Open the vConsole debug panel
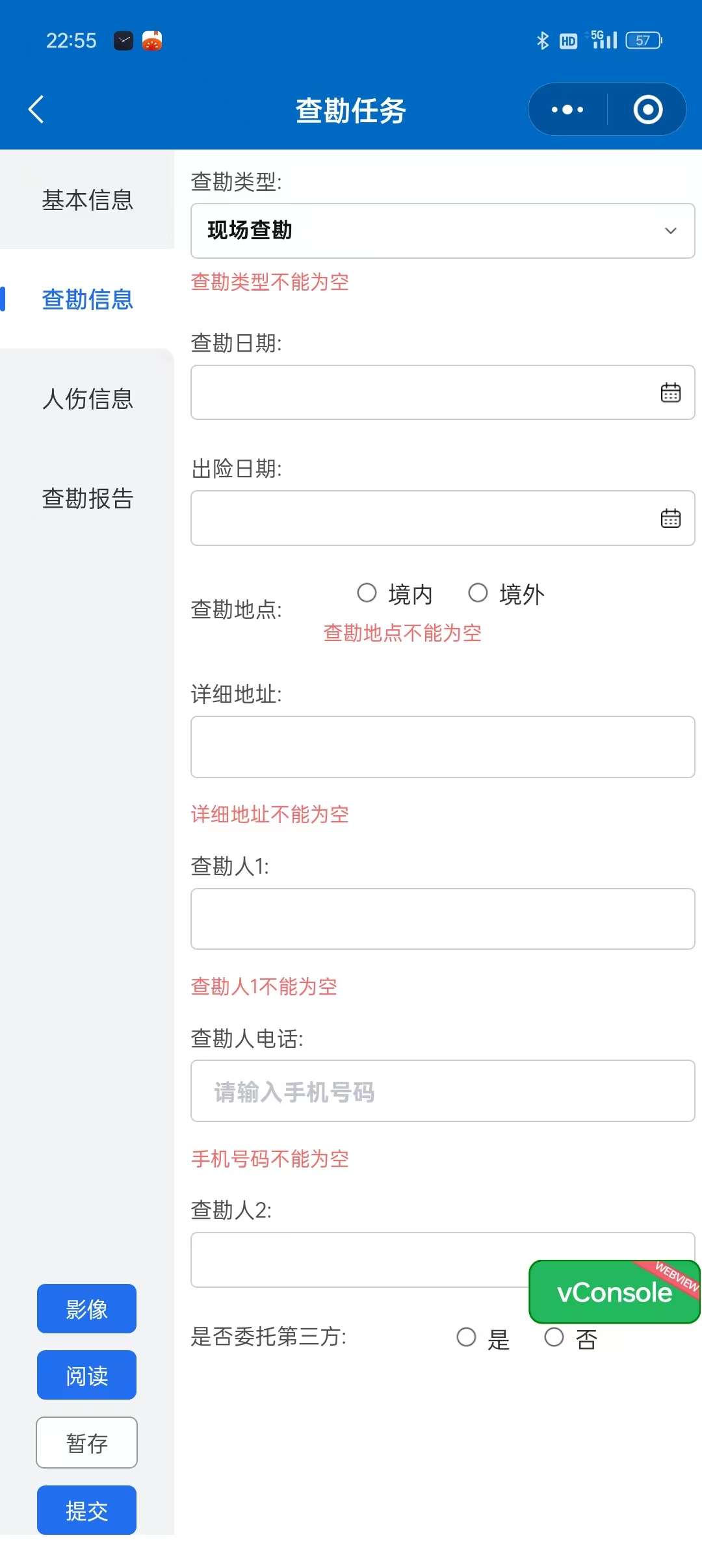 click(614, 1292)
